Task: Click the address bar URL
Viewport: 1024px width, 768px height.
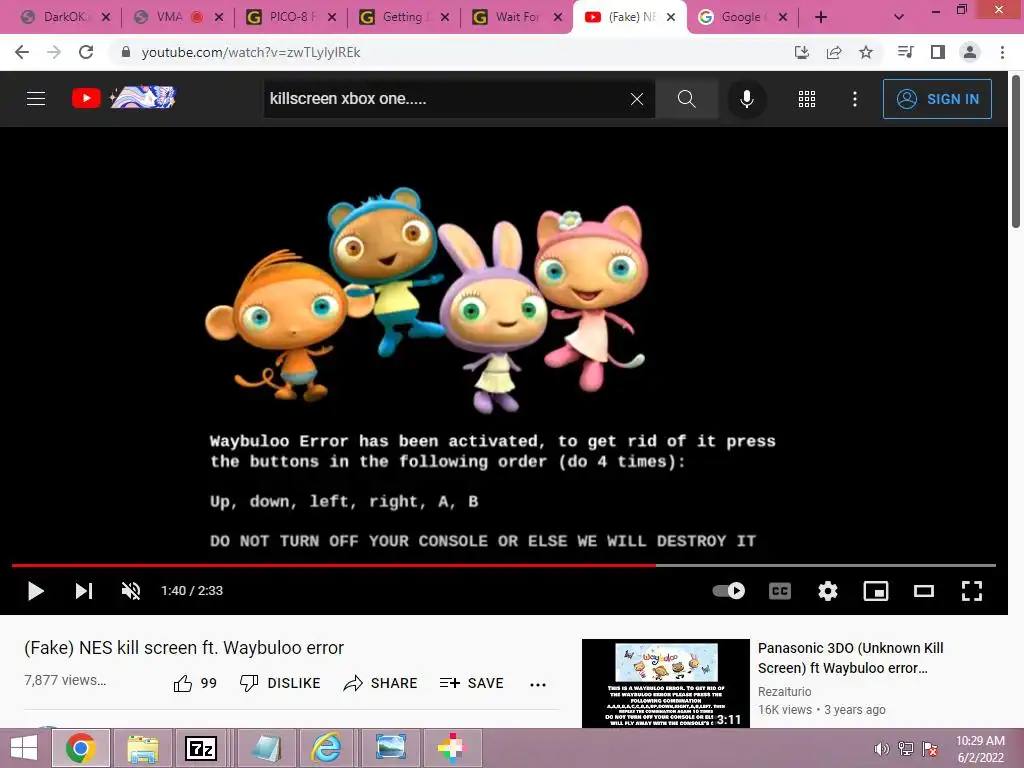Action: [x=251, y=52]
